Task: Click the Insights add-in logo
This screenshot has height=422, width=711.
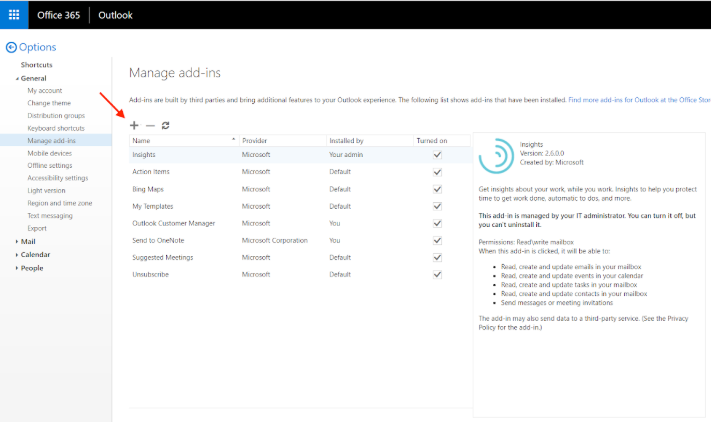Action: coord(496,155)
